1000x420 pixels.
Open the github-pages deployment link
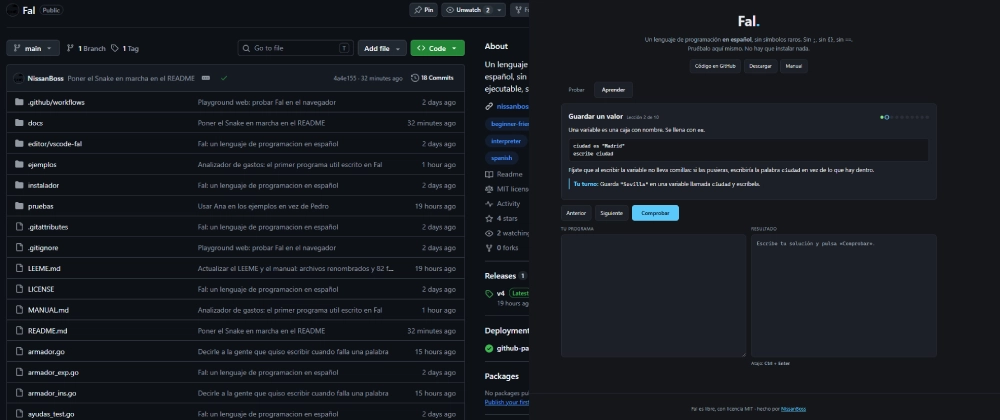pyautogui.click(x=513, y=349)
